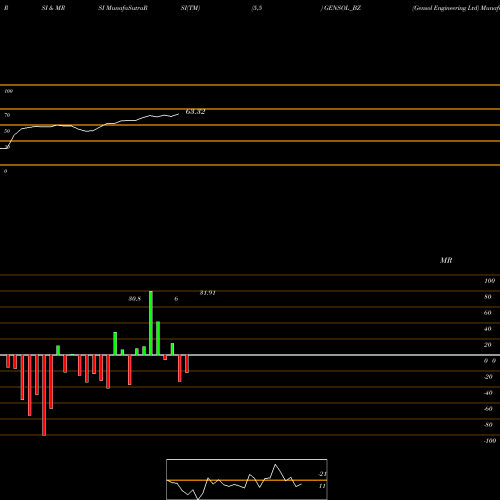
Task: Click the white RSI line end near 63.32
Action: coord(178,114)
